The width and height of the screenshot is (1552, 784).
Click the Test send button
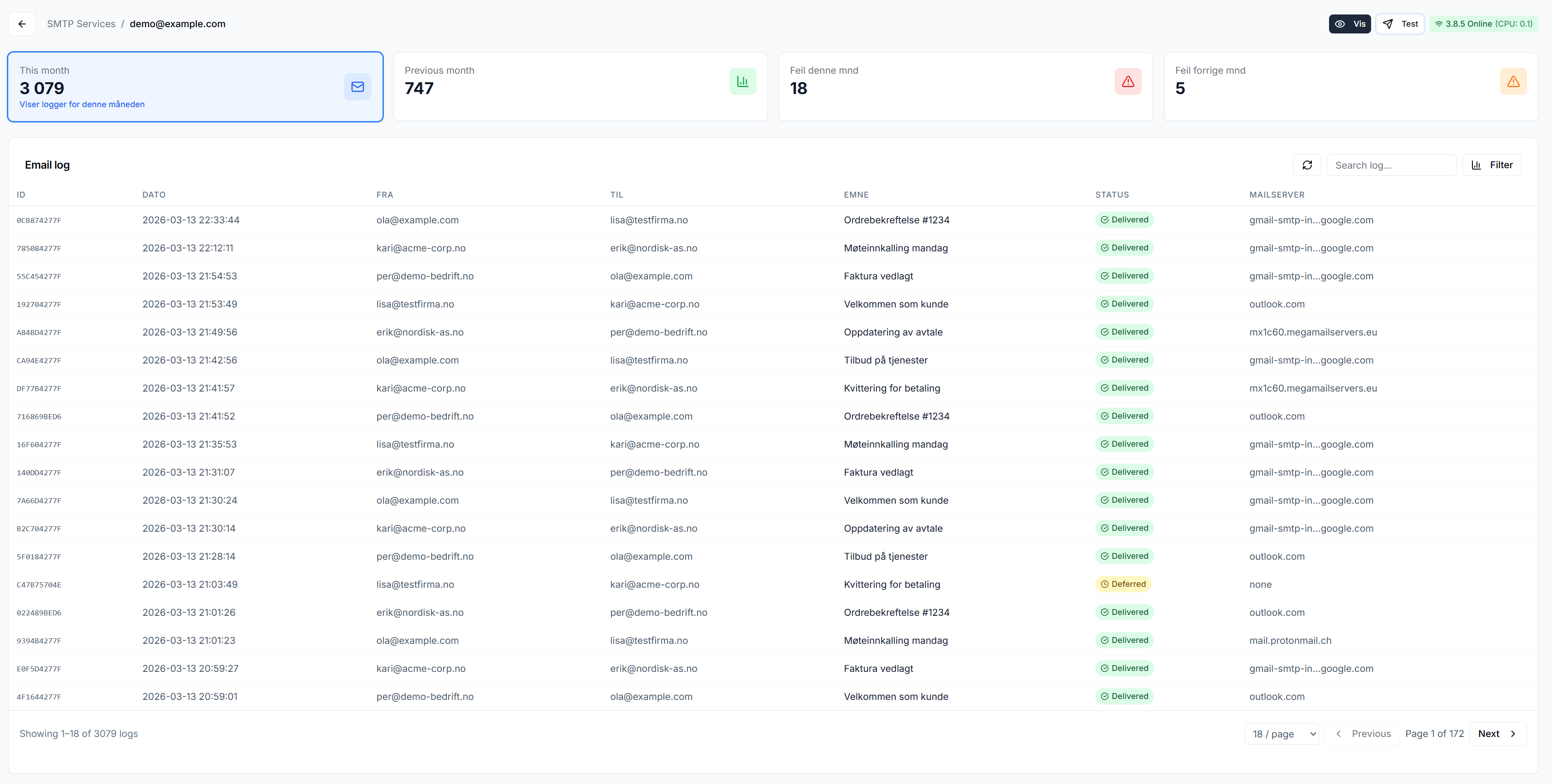tap(1400, 24)
